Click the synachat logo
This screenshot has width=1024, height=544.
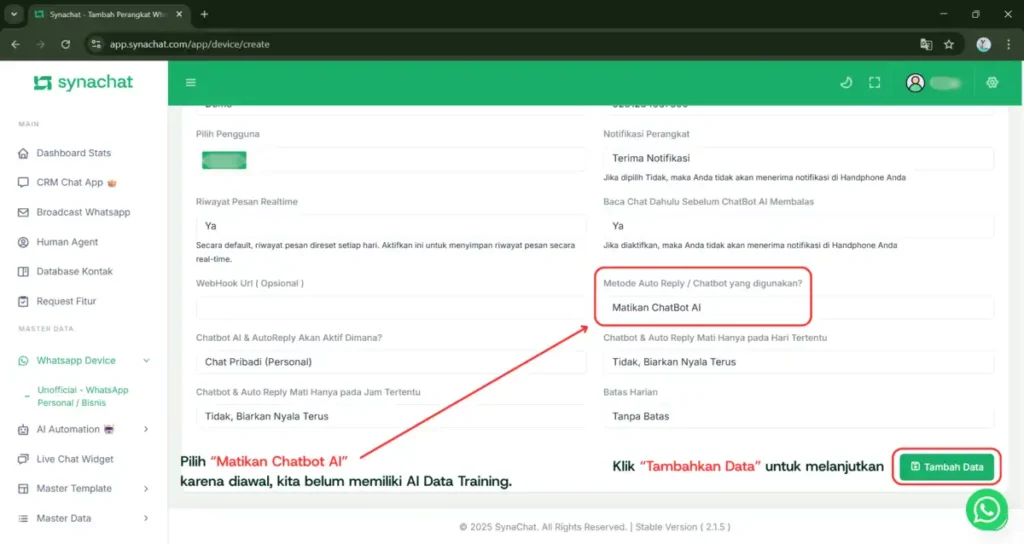pyautogui.click(x=83, y=82)
